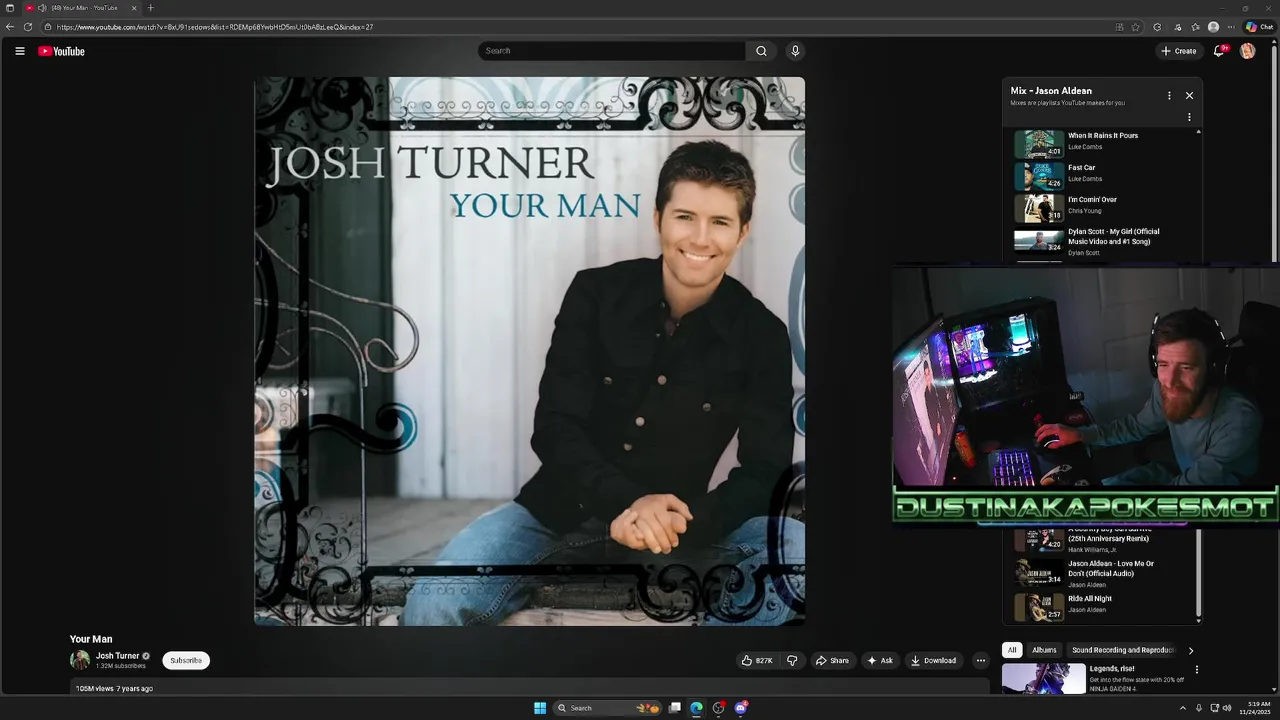Open clock showing 5:19 AM
Image resolution: width=1280 pixels, height=720 pixels.
coord(1258,708)
